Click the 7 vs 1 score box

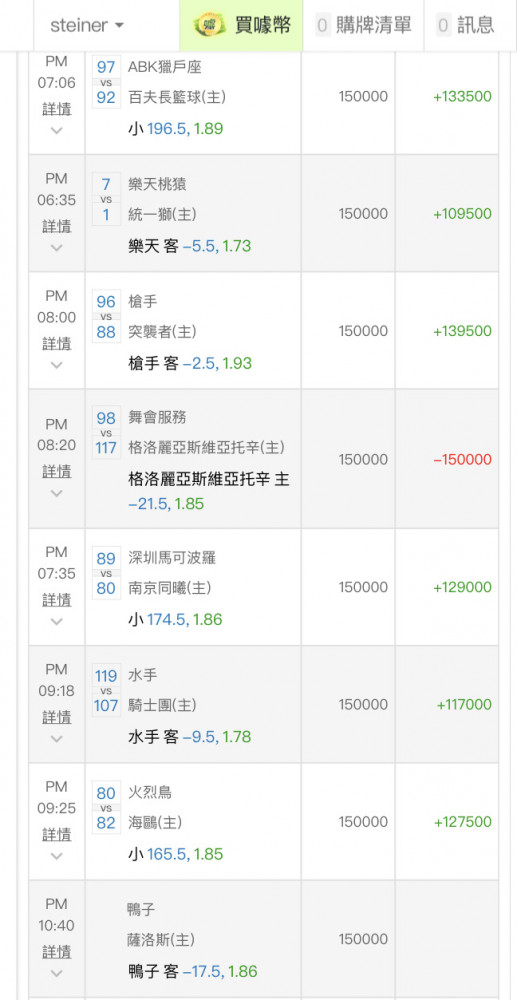point(106,200)
